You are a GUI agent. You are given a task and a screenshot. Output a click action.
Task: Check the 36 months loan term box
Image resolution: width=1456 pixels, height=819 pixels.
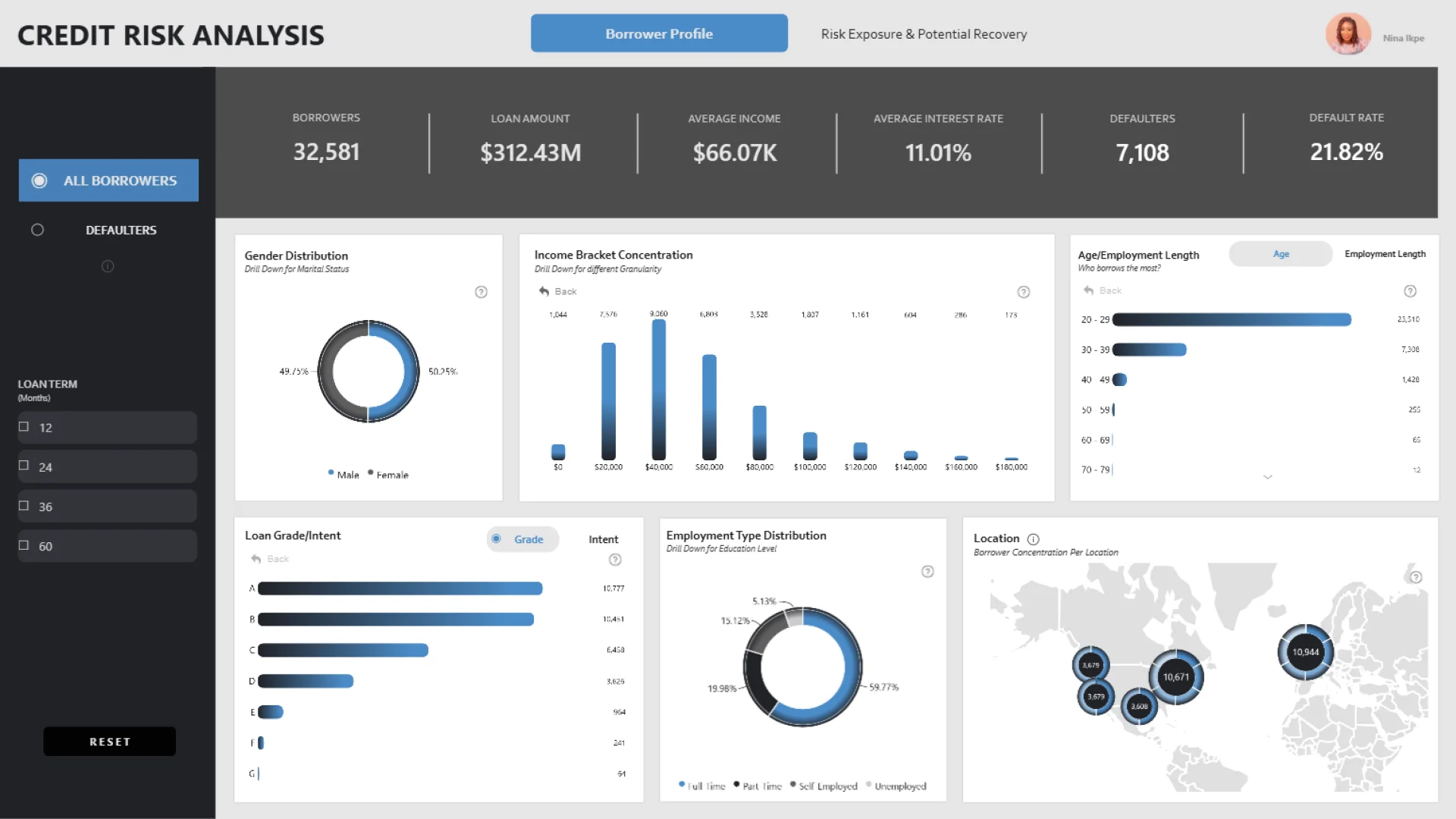click(24, 506)
